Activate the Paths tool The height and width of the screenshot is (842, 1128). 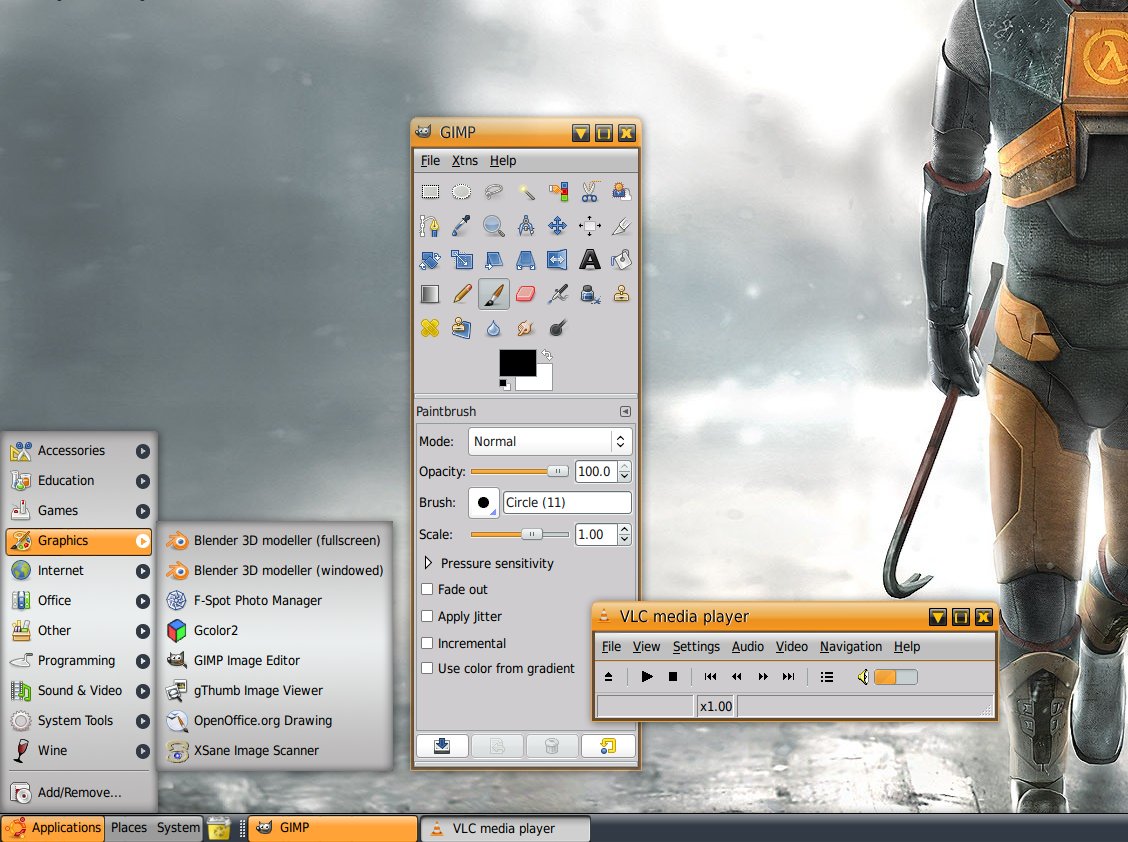[430, 226]
